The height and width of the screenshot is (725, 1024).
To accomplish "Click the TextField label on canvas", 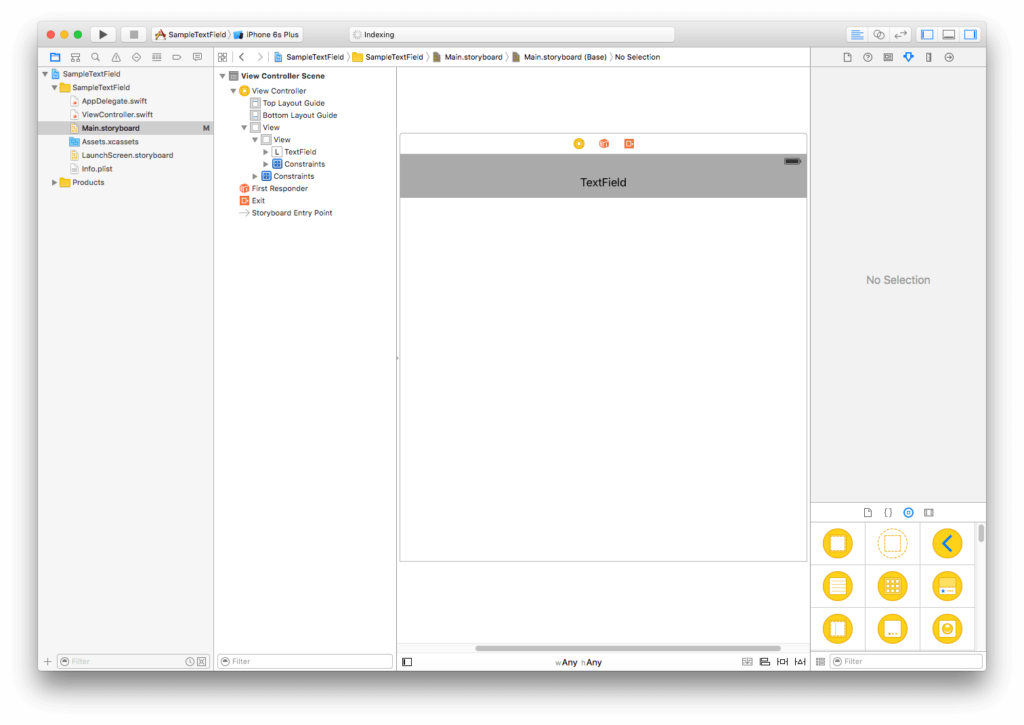I will click(x=603, y=183).
